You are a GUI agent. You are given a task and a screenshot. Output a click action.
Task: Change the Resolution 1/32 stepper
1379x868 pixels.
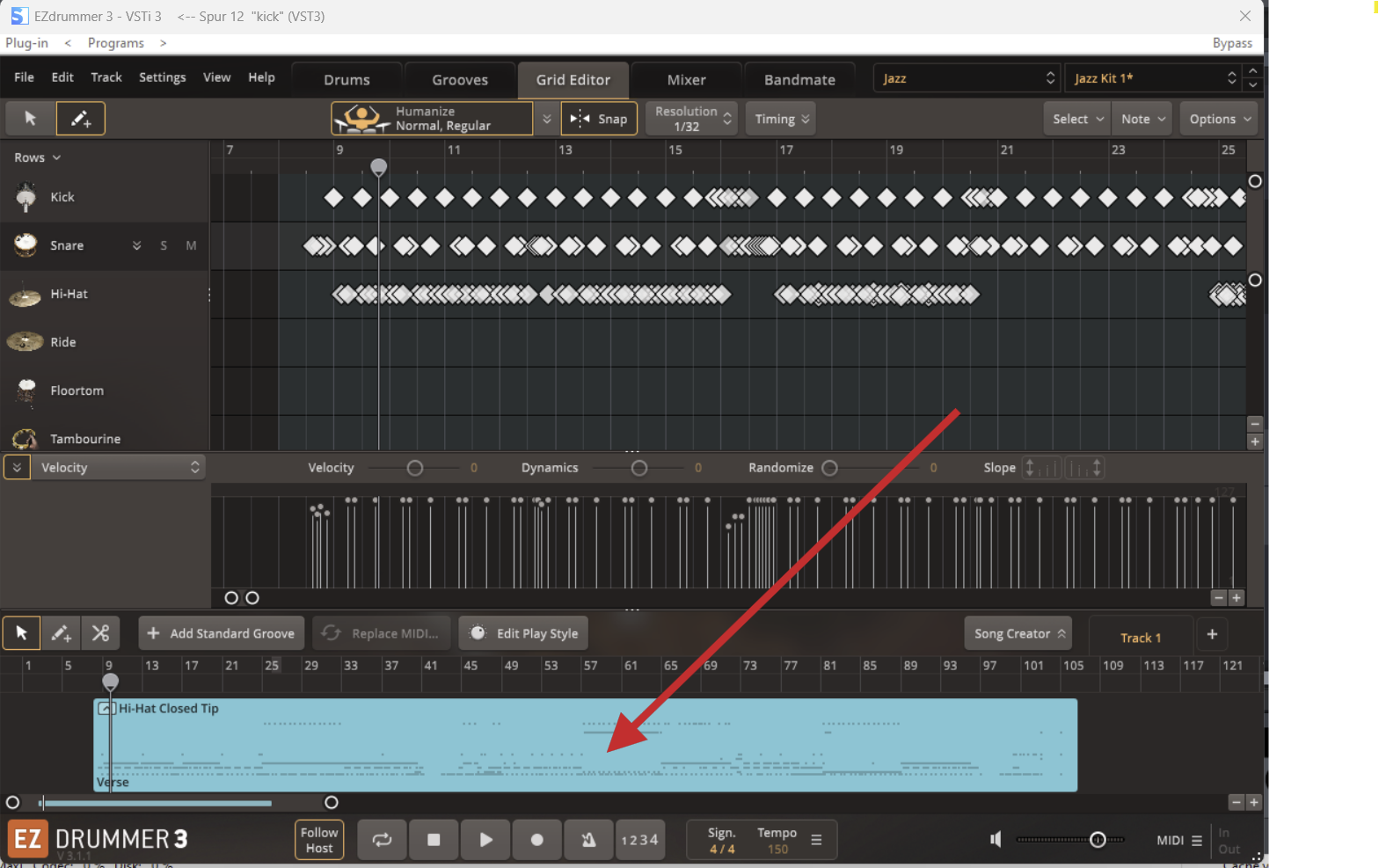[691, 119]
